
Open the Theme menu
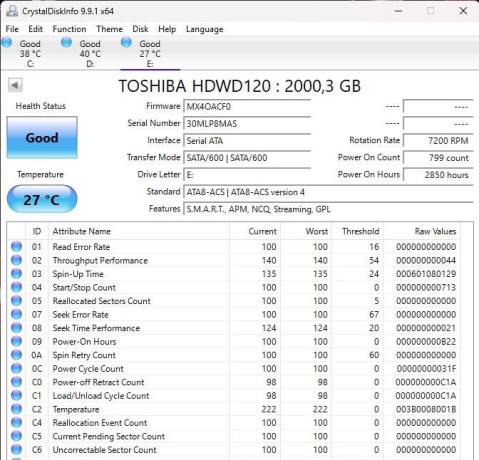point(109,29)
